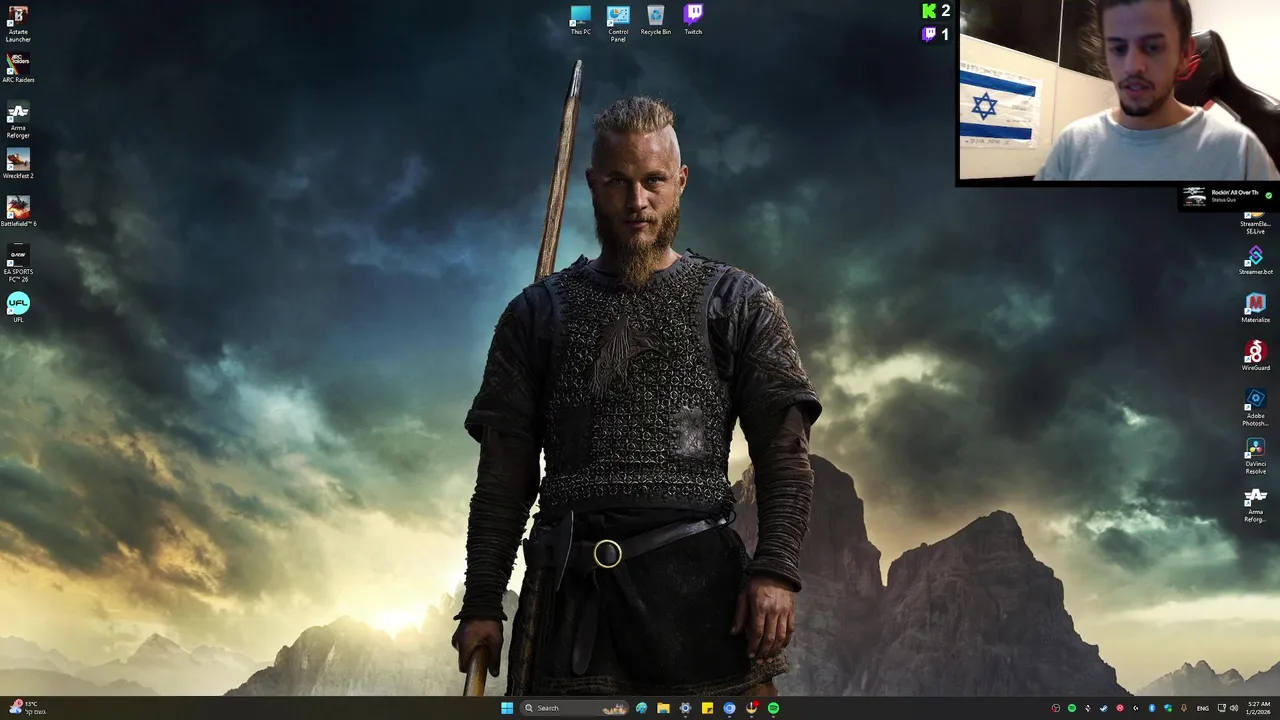Click the taskbar Search box
1280x720 pixels.
point(574,708)
